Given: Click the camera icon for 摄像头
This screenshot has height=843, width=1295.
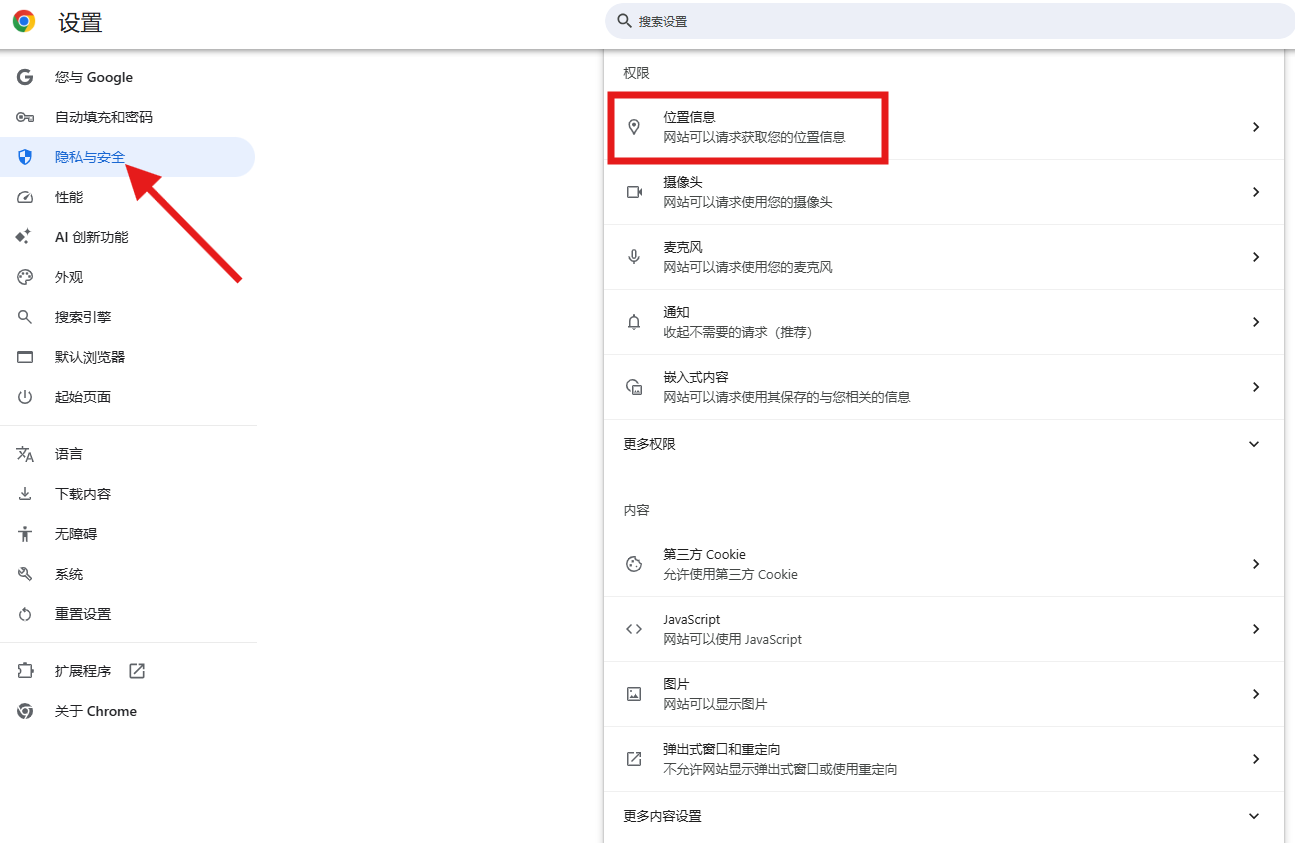Looking at the screenshot, I should point(634,192).
